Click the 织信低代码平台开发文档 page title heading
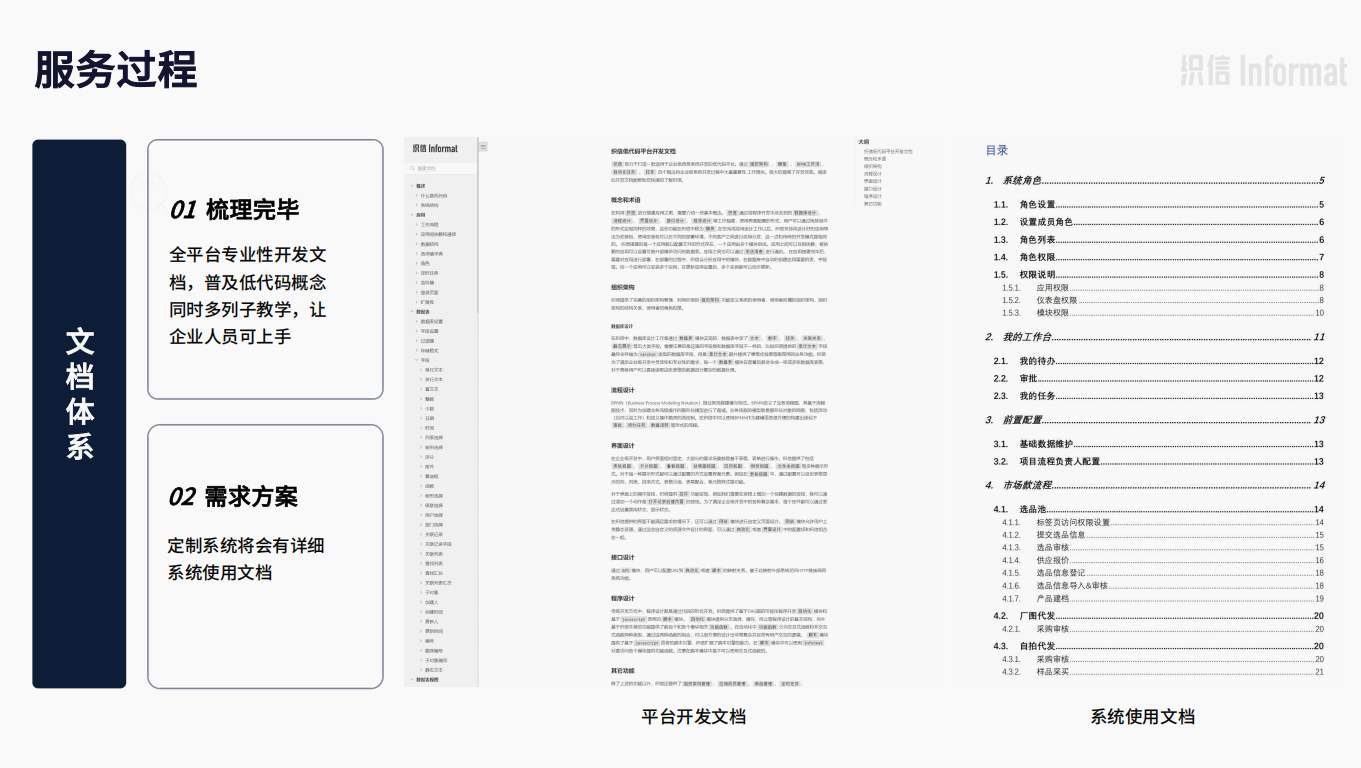The width and height of the screenshot is (1361, 768). tap(643, 151)
